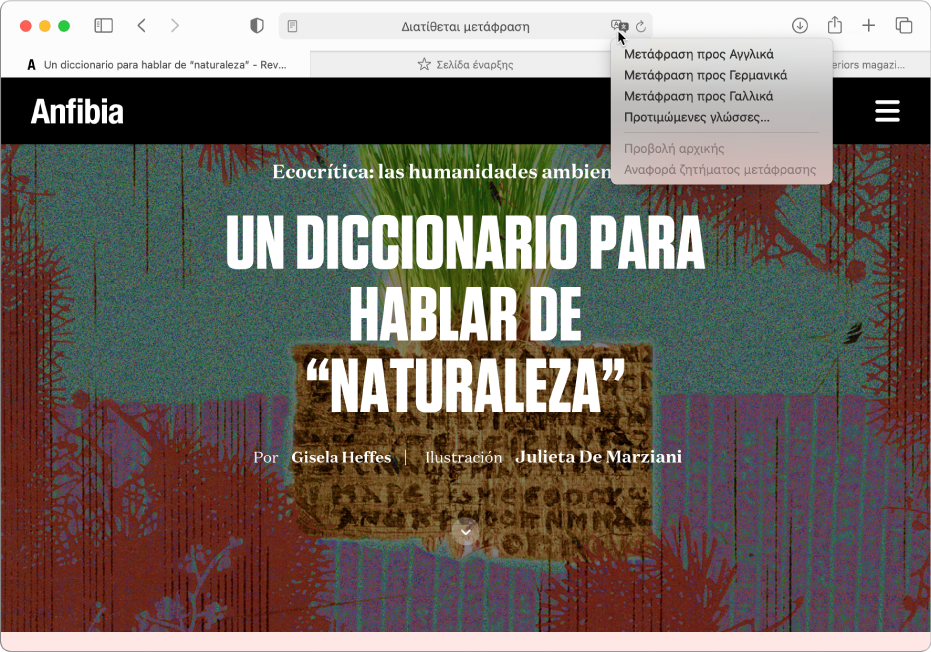Switch to the Un diccionario para hablar tab

click(156, 65)
